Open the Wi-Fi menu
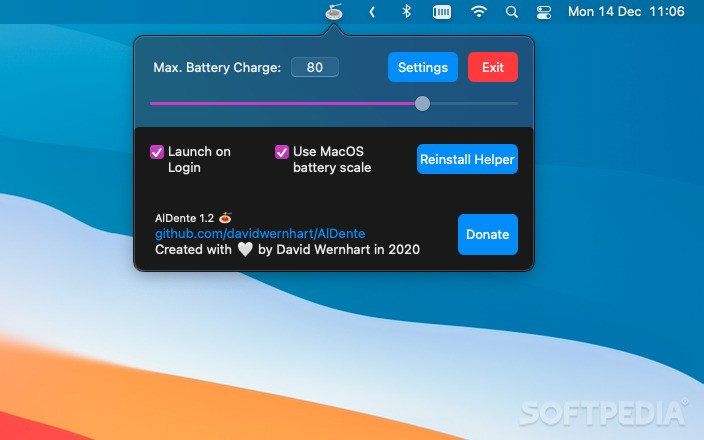The image size is (704, 440). tap(479, 11)
